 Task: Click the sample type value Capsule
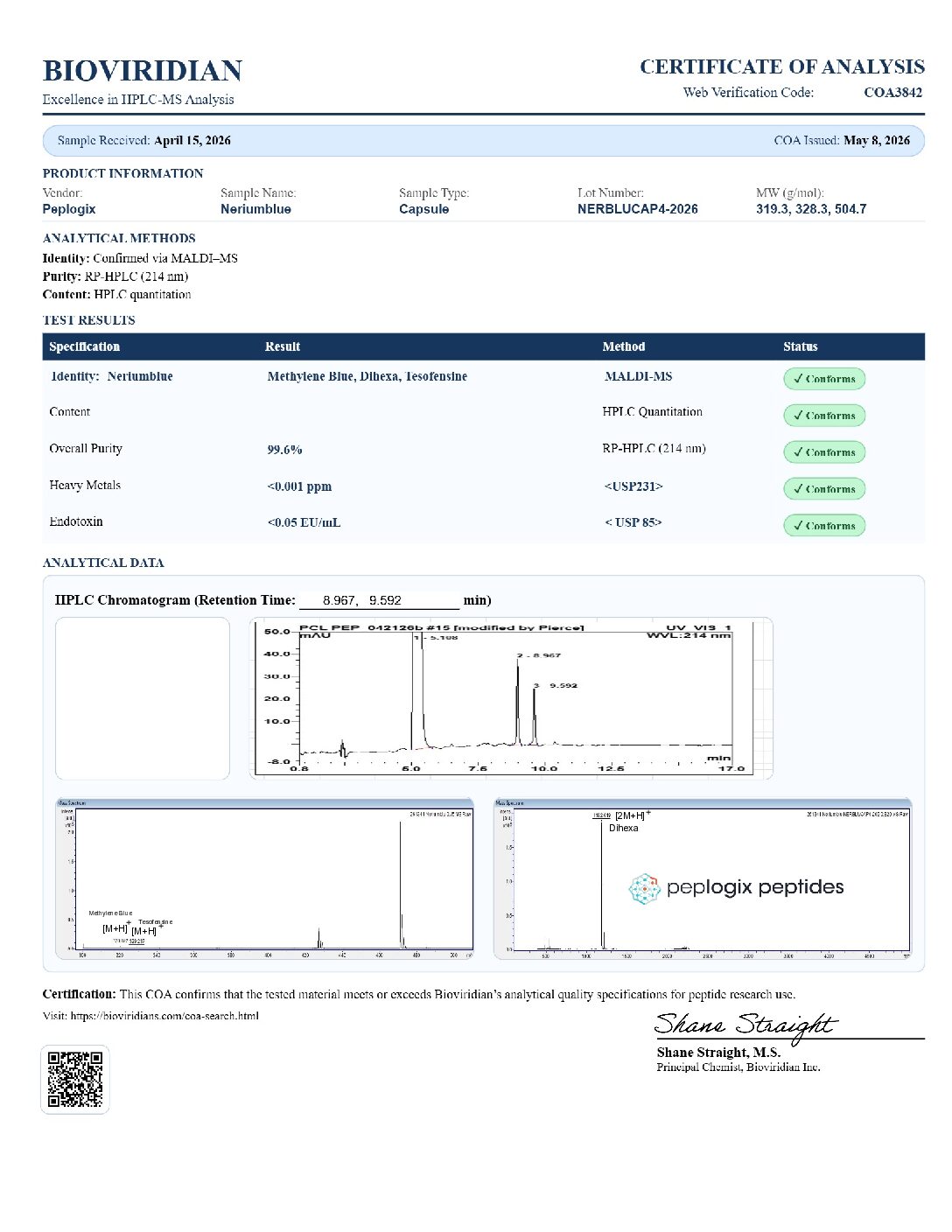pyautogui.click(x=423, y=209)
